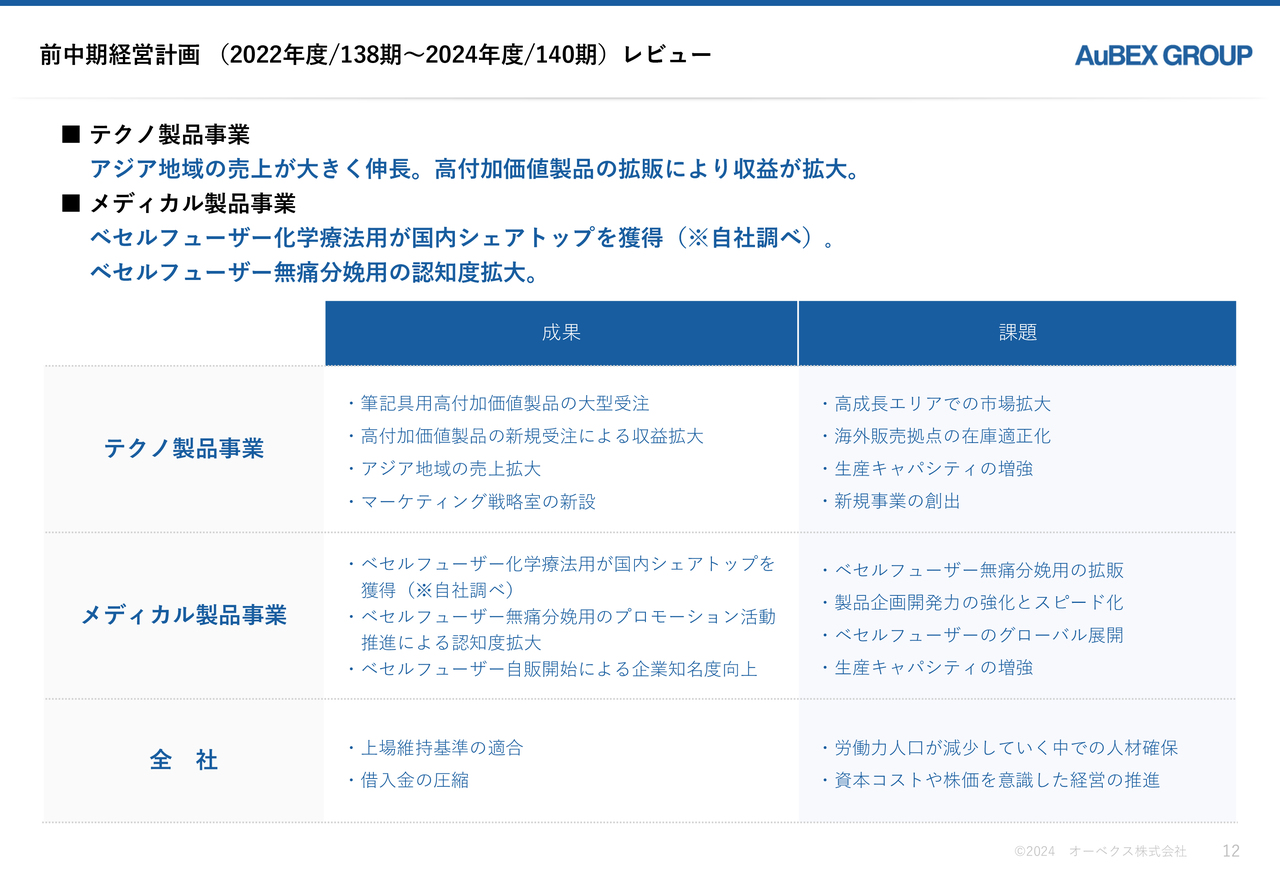Screen dimensions: 1280x886
Task: Click the bullet ベセルフューザー無痛分娩用のプロモーション活動
Action: [x=561, y=616]
